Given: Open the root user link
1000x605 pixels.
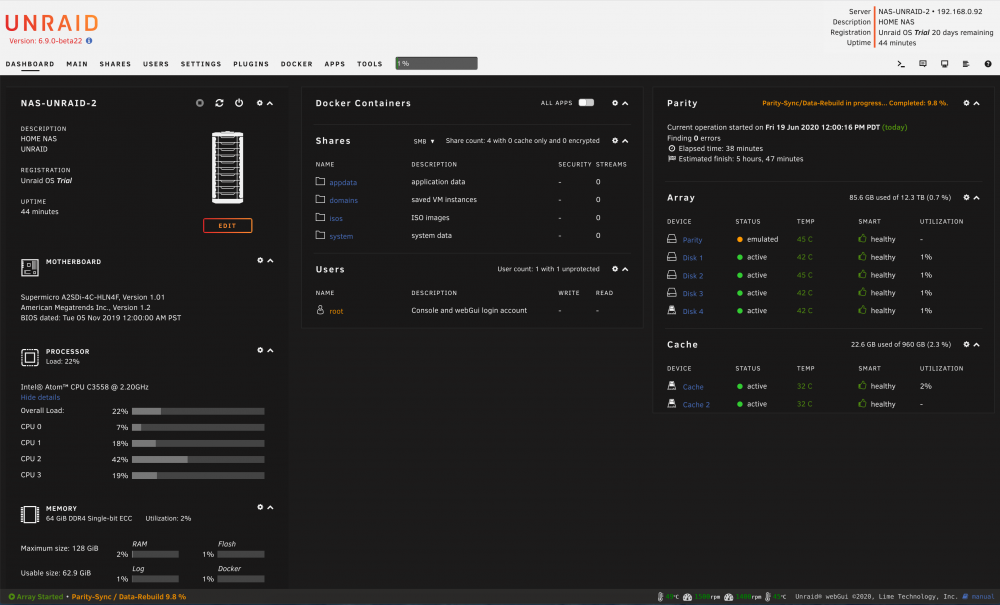Looking at the screenshot, I should pos(336,311).
